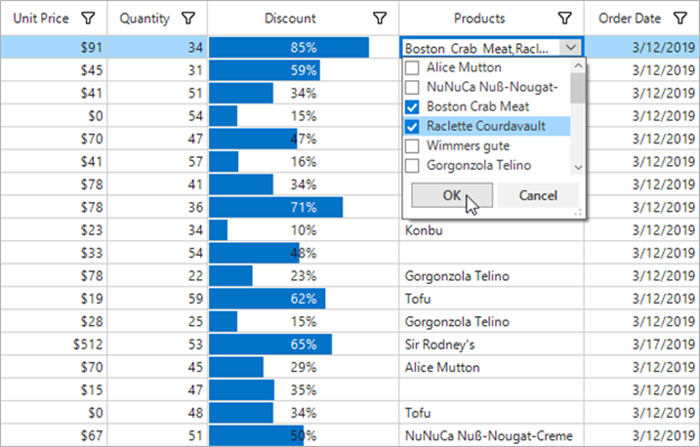Open the Discount column filter icon

380,18
